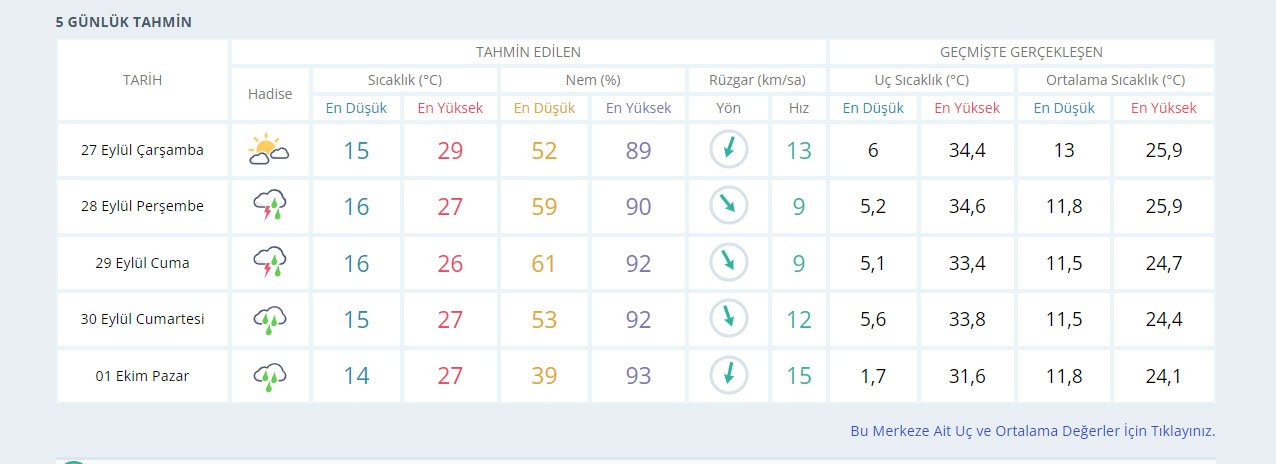Select the 01 Ekim Pazar date cell

coord(142,376)
